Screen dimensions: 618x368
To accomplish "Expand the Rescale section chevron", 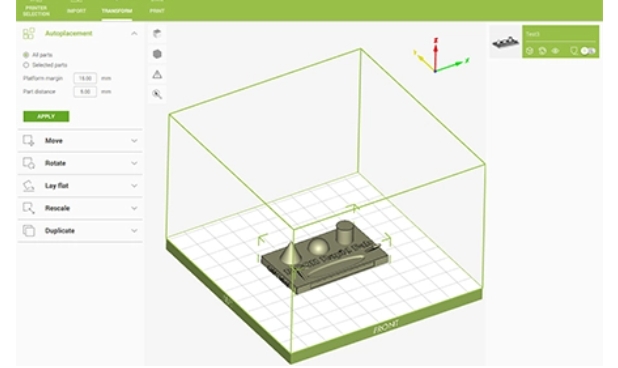I will click(x=134, y=208).
